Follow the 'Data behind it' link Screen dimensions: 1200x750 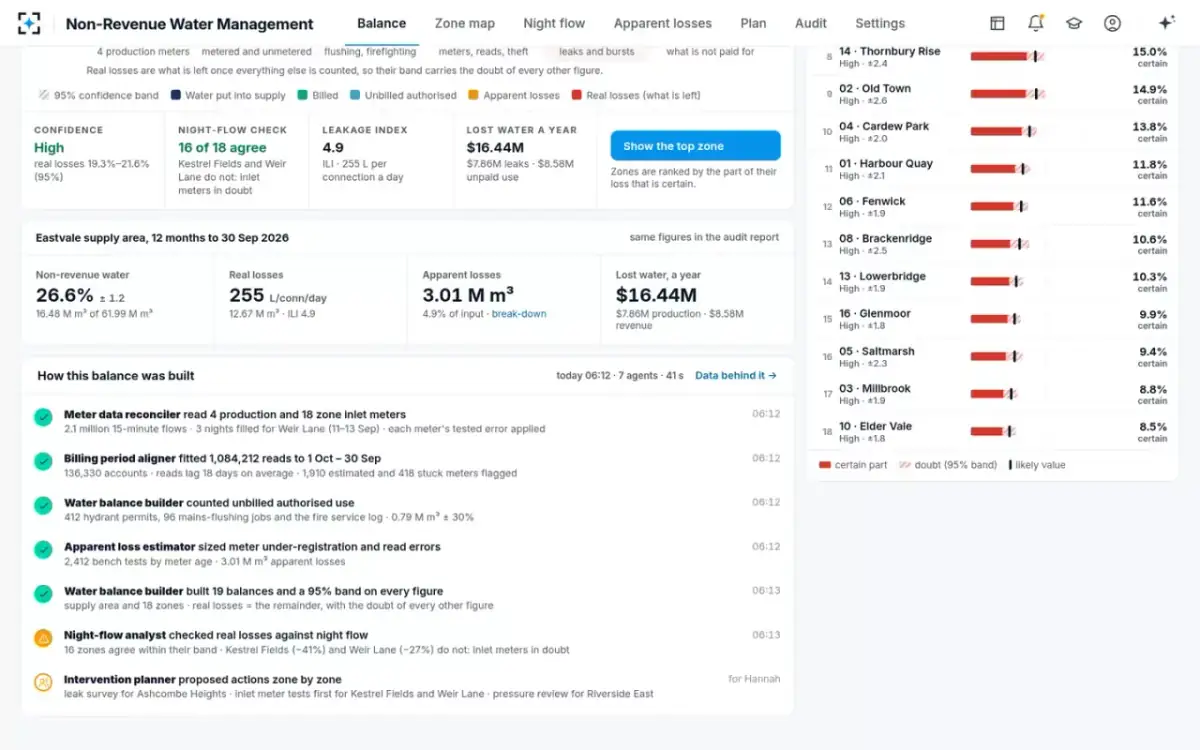pos(736,376)
